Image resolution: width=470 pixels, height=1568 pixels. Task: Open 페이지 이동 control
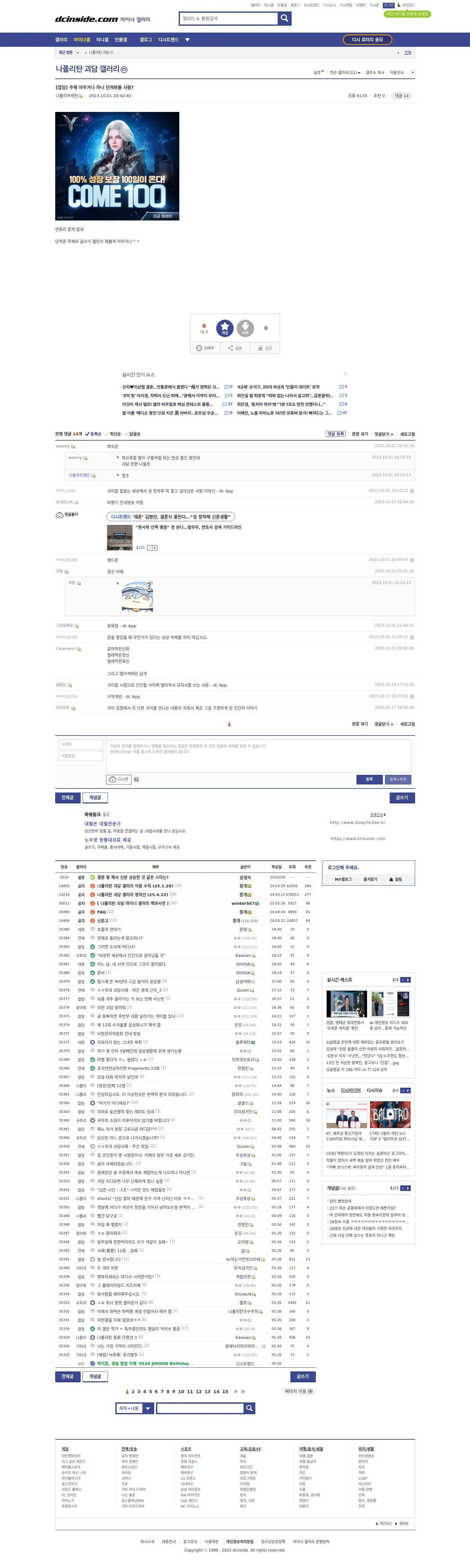point(298,1391)
